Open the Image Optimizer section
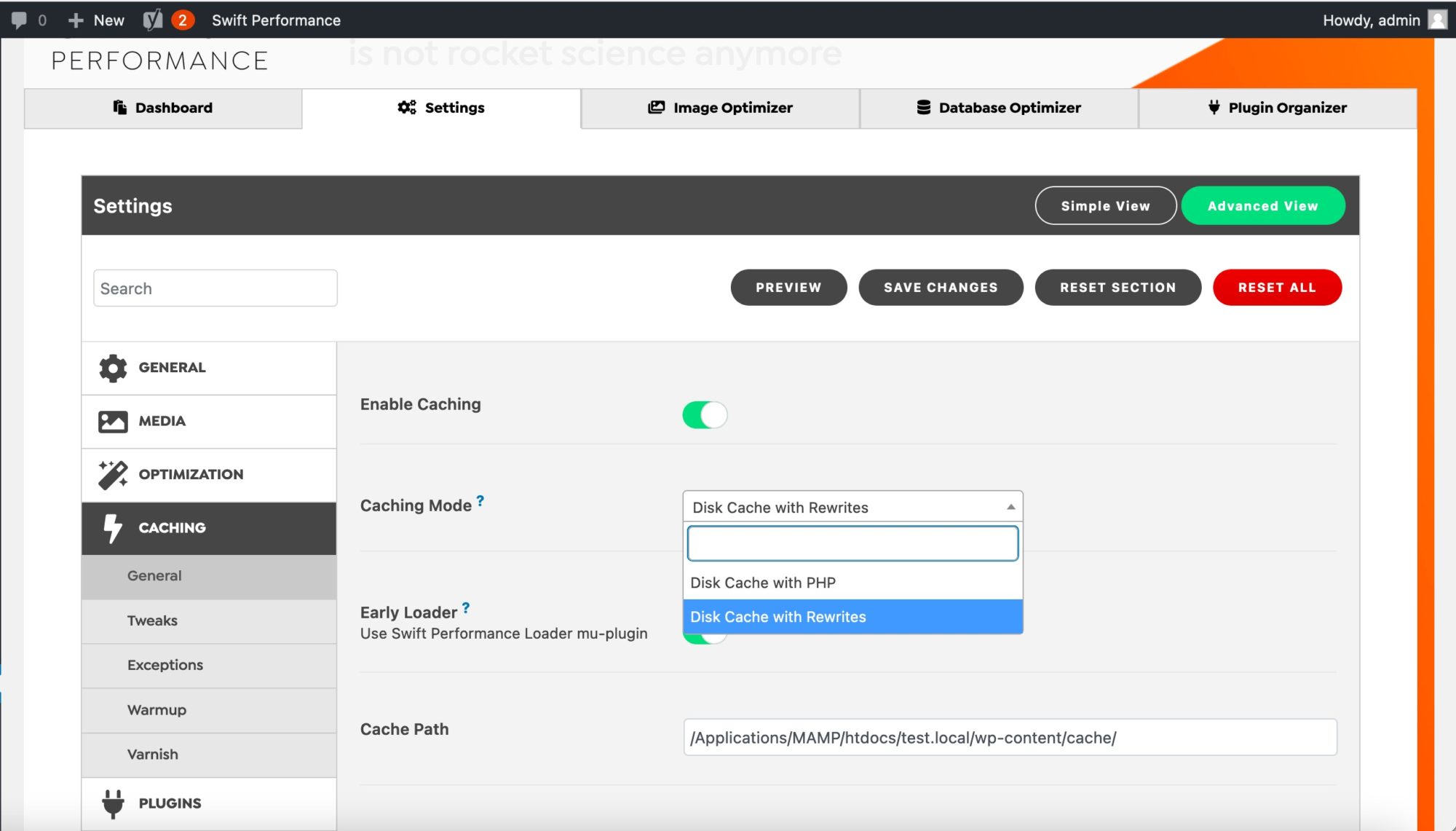 (721, 107)
